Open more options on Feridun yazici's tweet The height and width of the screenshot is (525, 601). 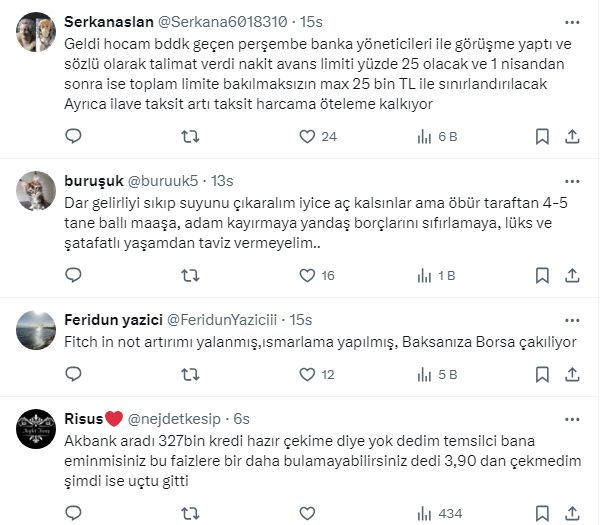tap(570, 319)
